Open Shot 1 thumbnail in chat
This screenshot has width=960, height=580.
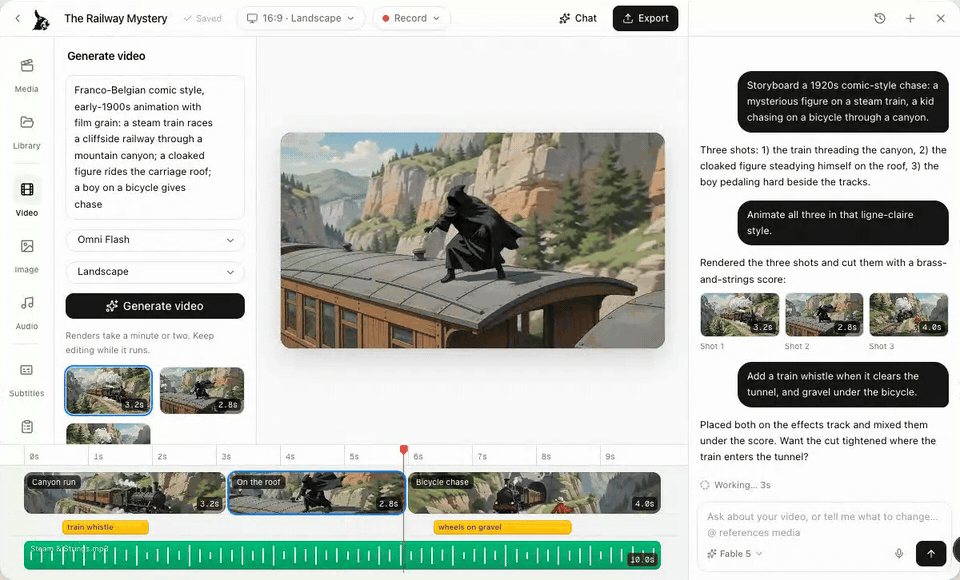point(740,315)
